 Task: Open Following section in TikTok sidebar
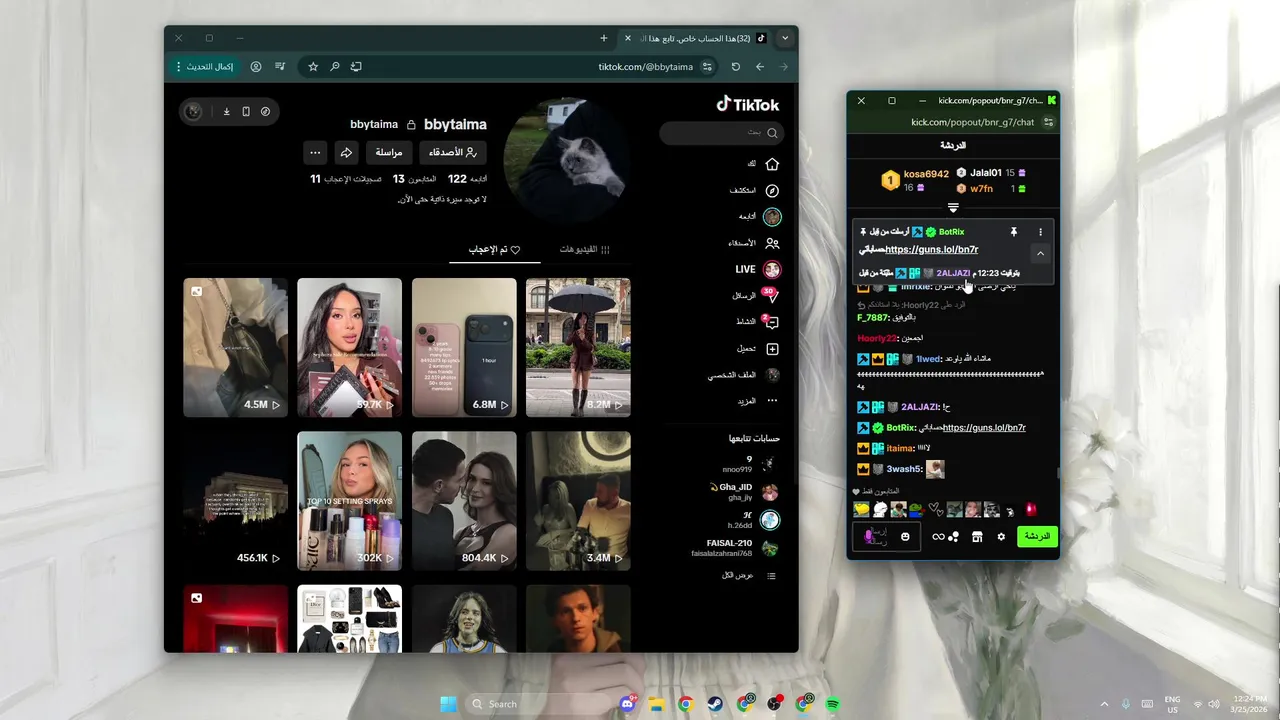click(x=760, y=217)
